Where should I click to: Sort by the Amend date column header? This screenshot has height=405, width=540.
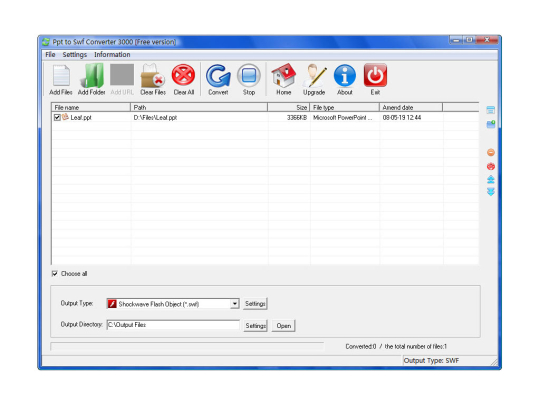click(x=411, y=107)
